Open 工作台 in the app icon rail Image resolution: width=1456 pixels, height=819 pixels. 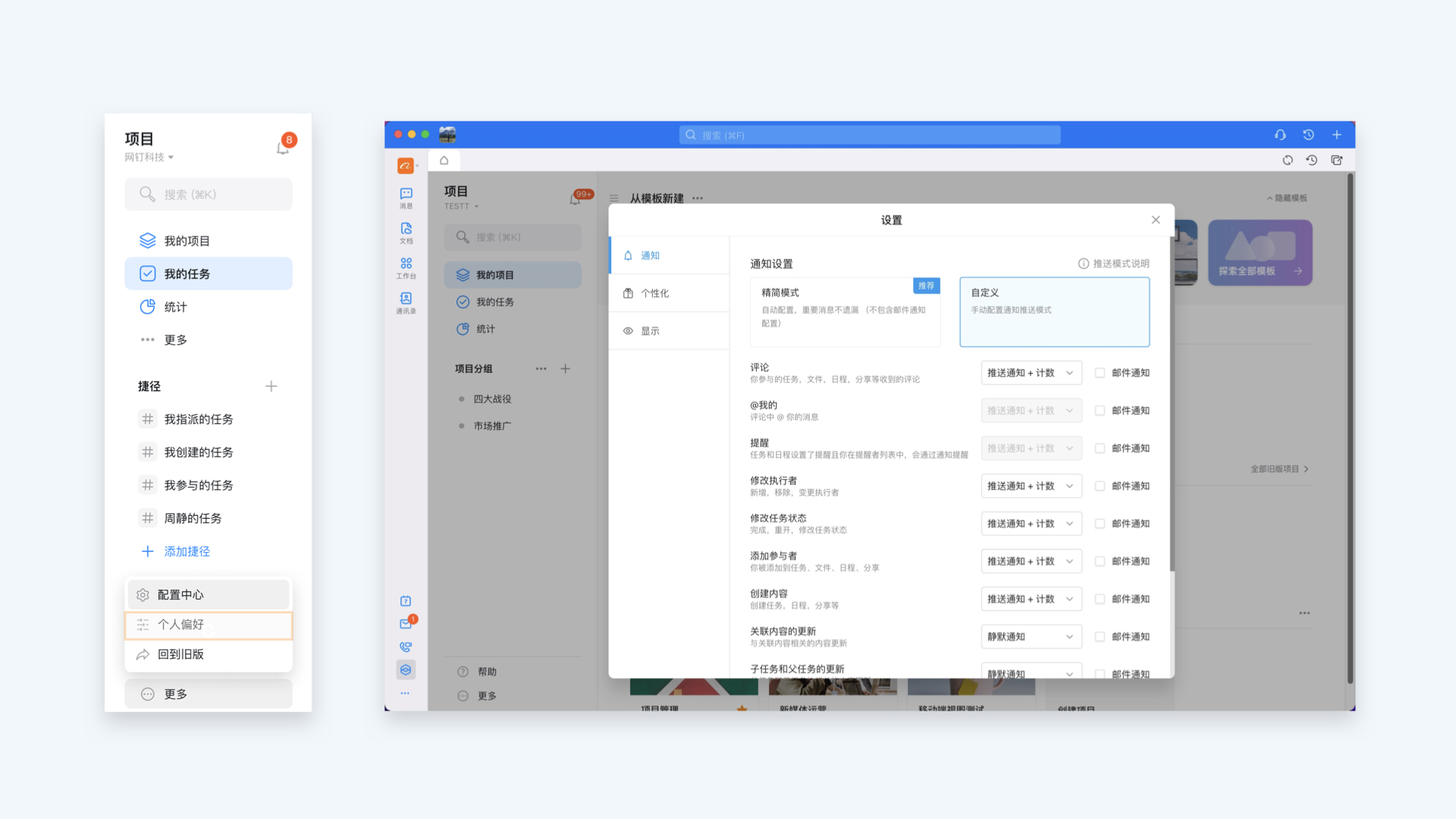406,268
